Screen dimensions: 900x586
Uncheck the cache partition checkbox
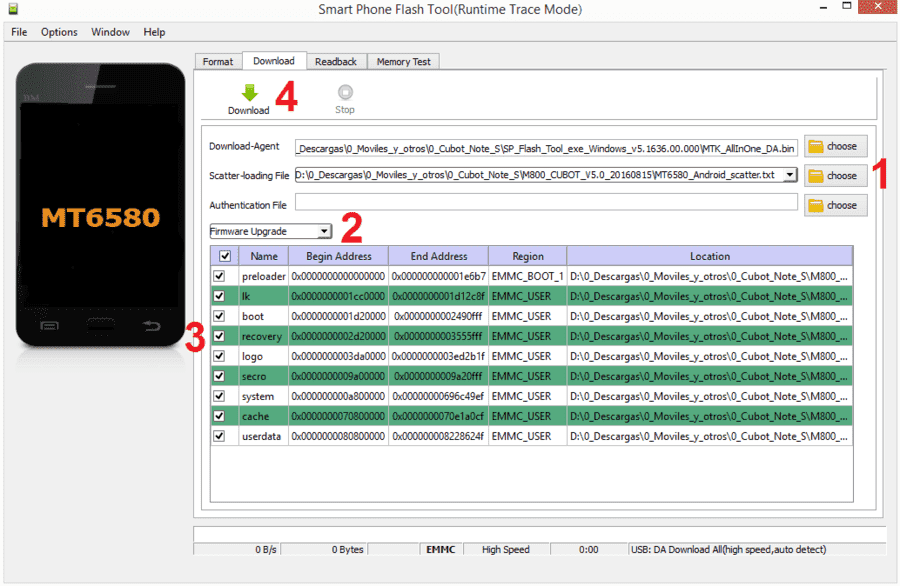point(219,416)
